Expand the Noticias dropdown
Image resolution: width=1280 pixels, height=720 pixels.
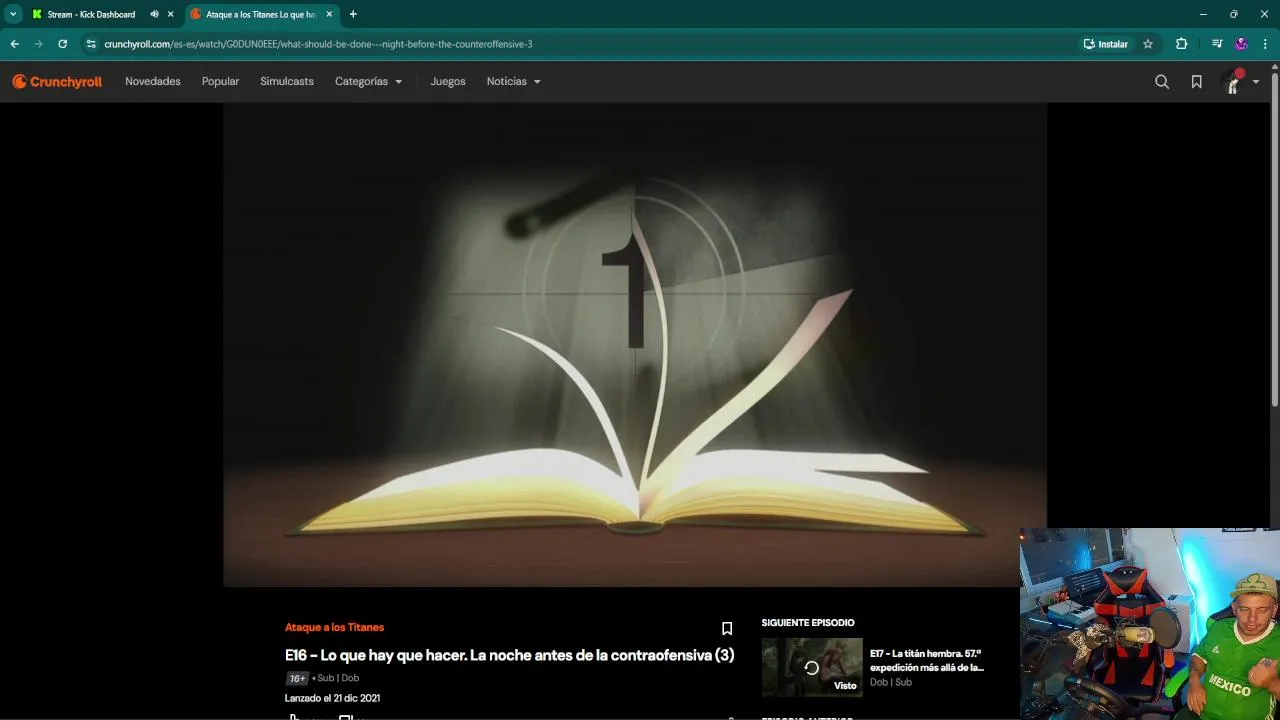pyautogui.click(x=513, y=82)
